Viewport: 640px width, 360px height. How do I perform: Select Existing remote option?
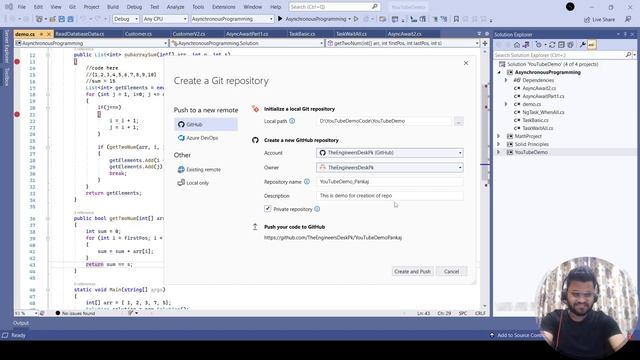[x=199, y=169]
